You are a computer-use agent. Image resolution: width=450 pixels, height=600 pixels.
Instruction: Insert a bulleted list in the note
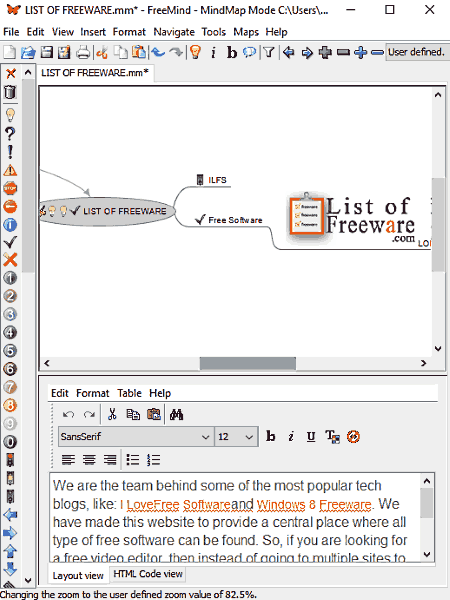(133, 460)
